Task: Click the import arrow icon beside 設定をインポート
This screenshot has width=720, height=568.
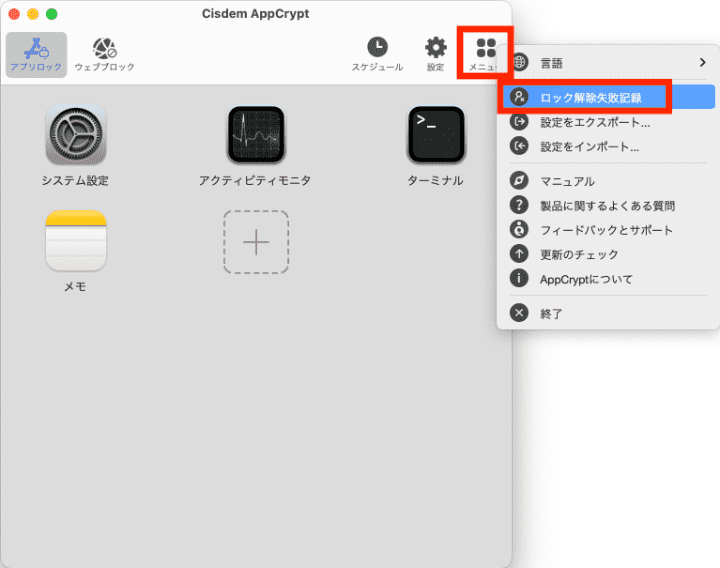Action: point(519,146)
